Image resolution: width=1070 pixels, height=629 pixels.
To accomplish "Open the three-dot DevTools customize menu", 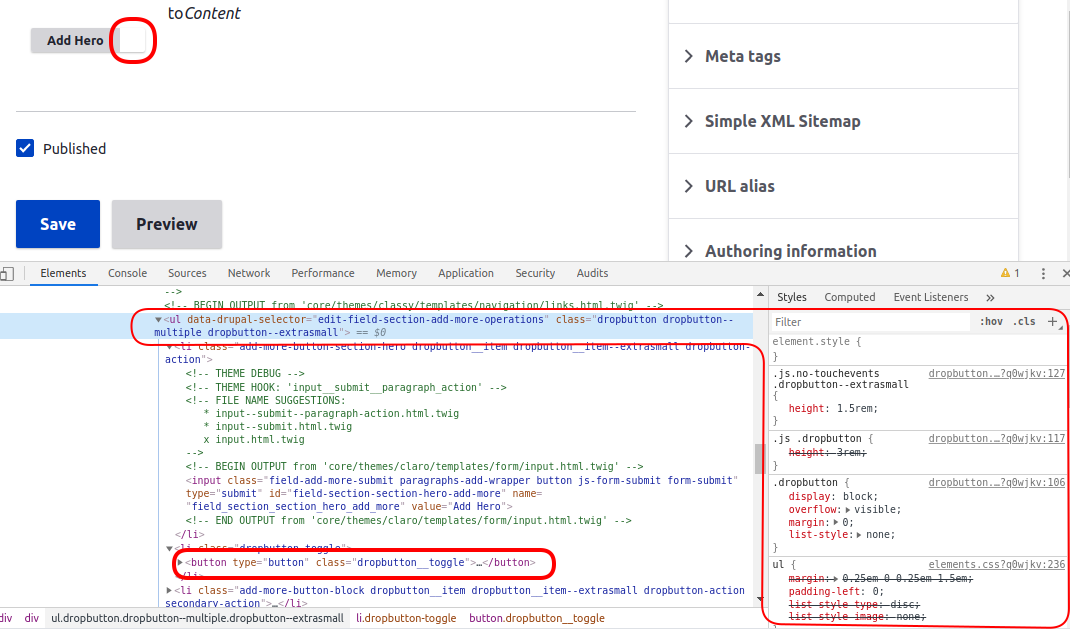I will [1042, 272].
